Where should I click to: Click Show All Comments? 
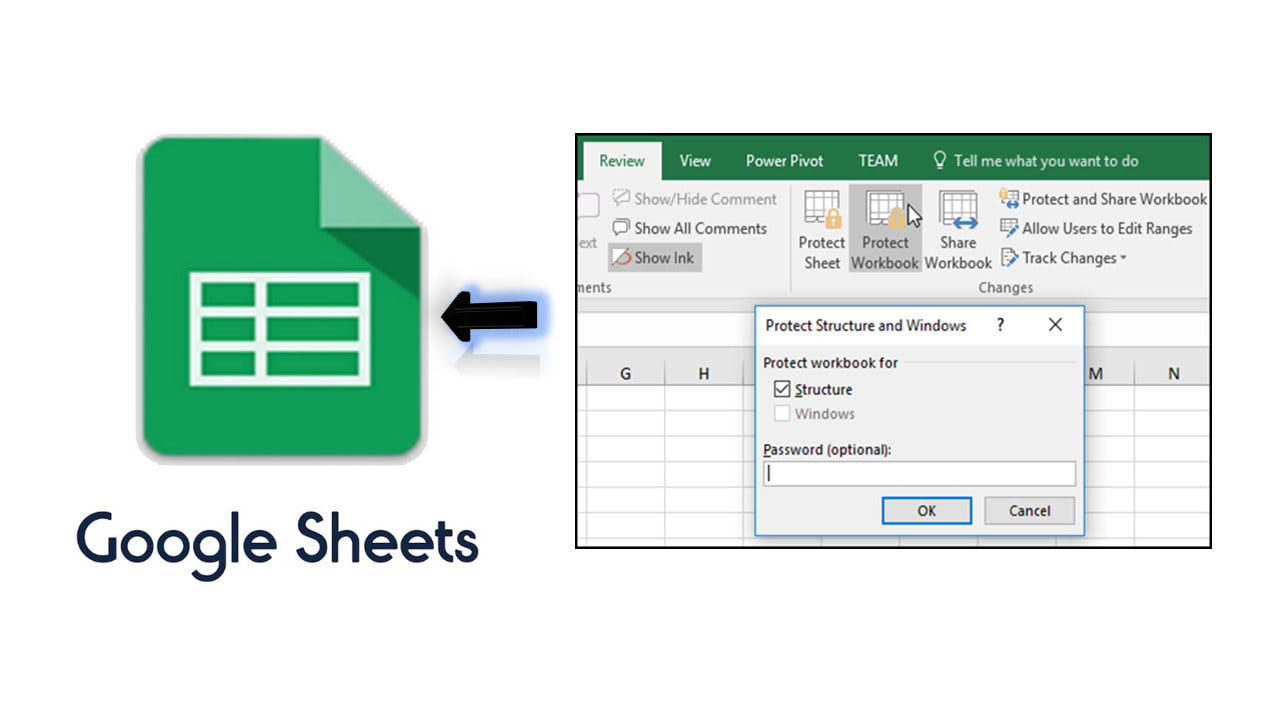tap(690, 228)
